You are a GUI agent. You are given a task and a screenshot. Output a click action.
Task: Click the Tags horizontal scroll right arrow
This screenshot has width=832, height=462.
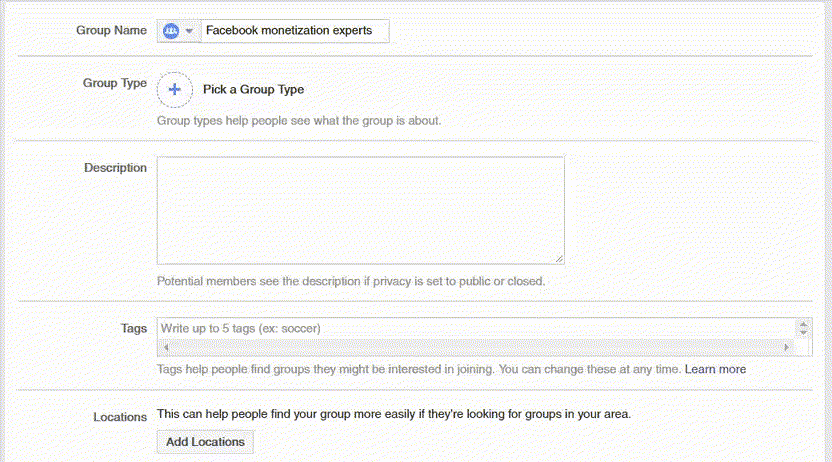click(787, 347)
